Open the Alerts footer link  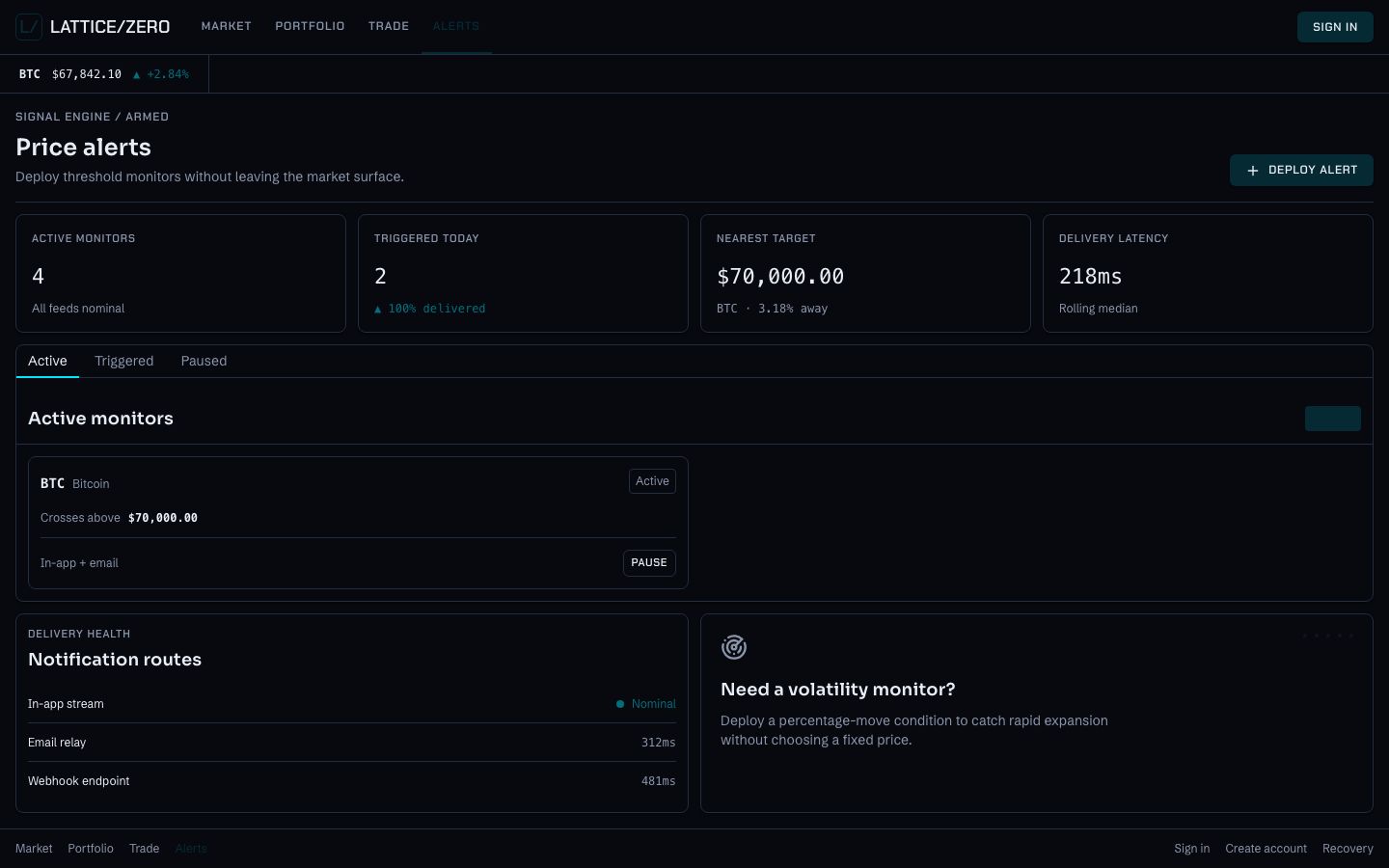pos(191,849)
